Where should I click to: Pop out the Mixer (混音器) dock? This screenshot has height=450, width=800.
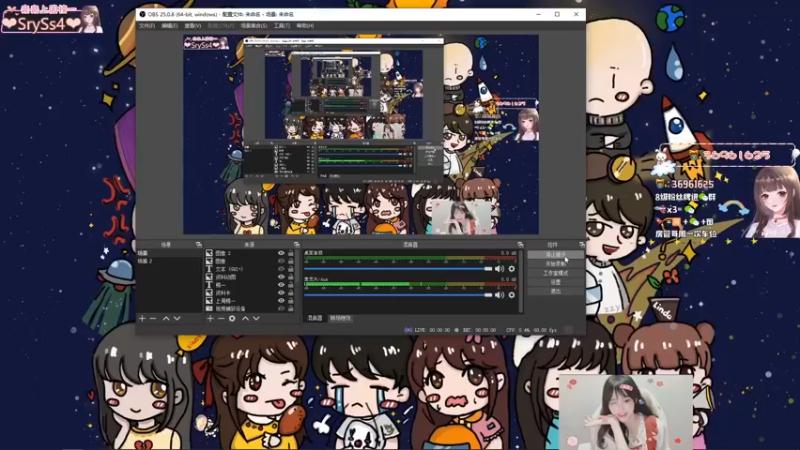point(520,245)
